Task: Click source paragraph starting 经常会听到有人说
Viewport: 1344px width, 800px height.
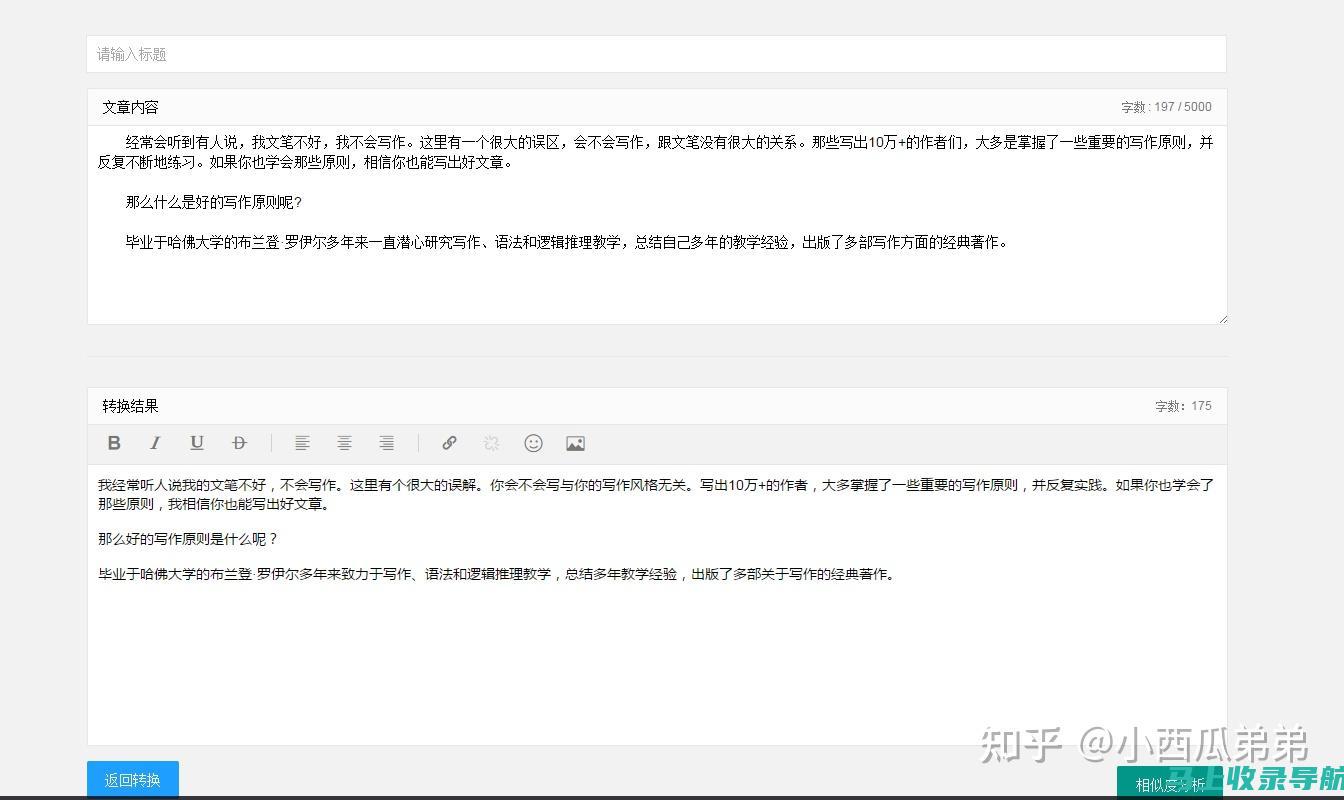Action: (x=656, y=152)
